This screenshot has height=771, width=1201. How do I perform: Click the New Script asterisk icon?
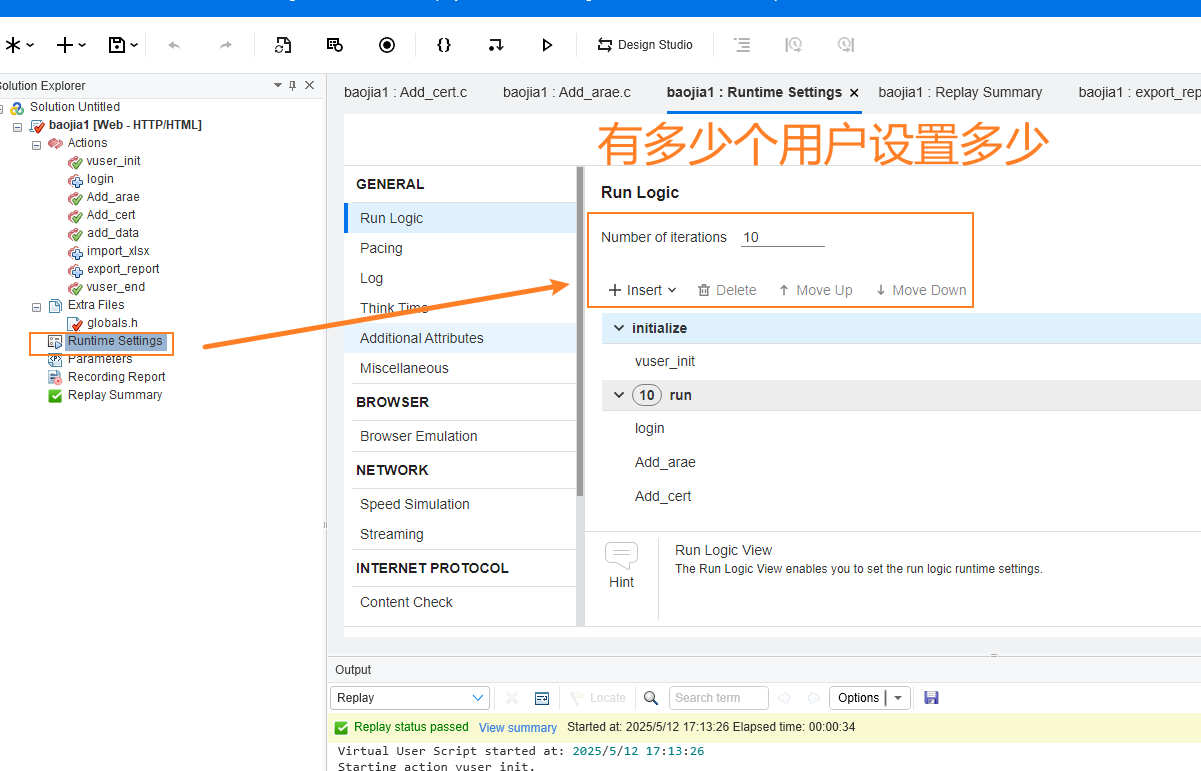pyautogui.click(x=13, y=45)
